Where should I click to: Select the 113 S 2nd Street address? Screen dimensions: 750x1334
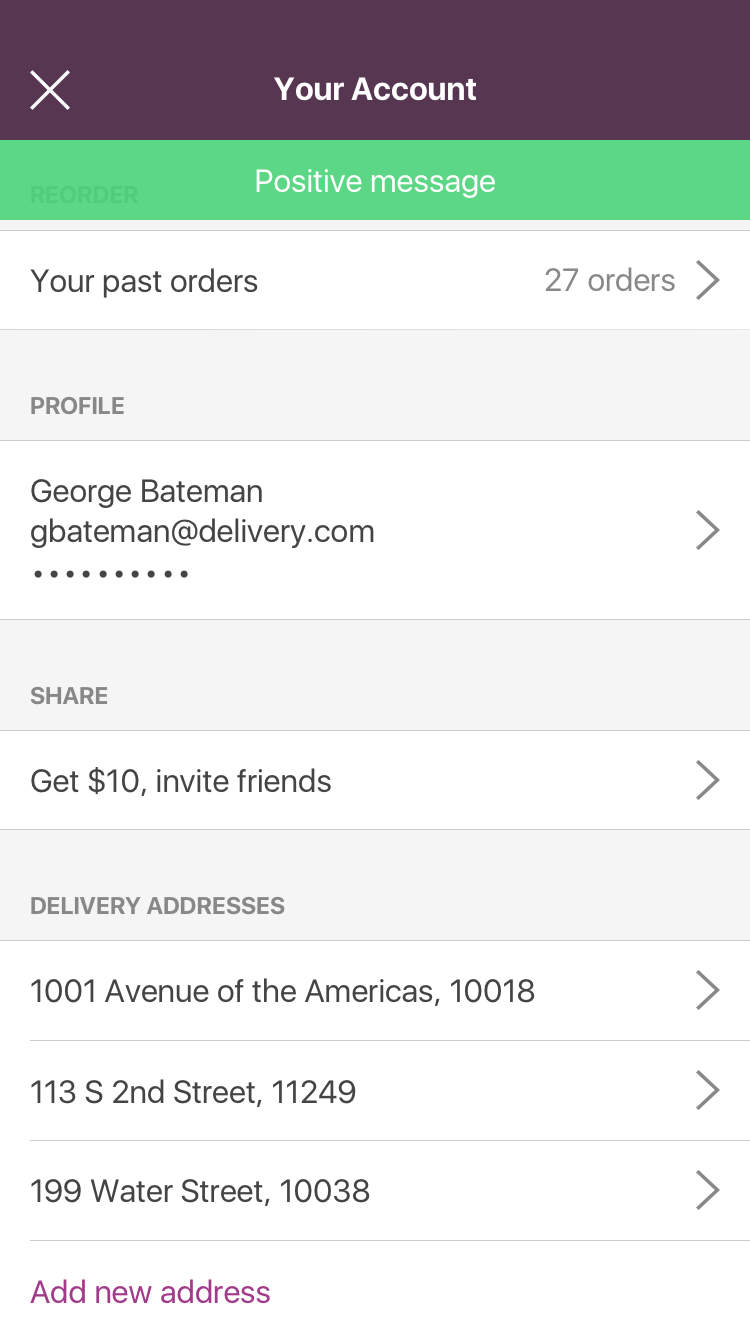(193, 1091)
